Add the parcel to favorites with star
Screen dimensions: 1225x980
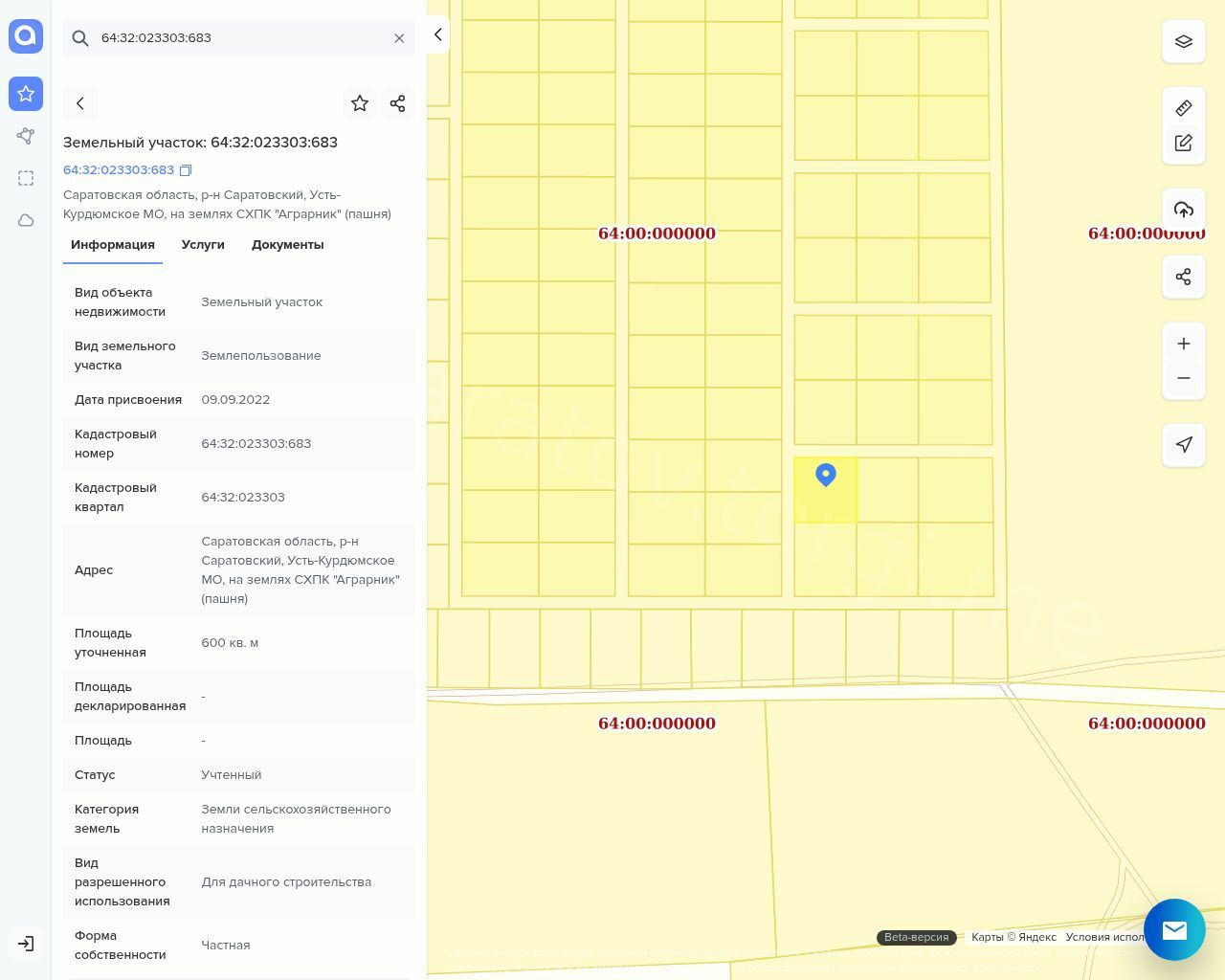click(360, 103)
